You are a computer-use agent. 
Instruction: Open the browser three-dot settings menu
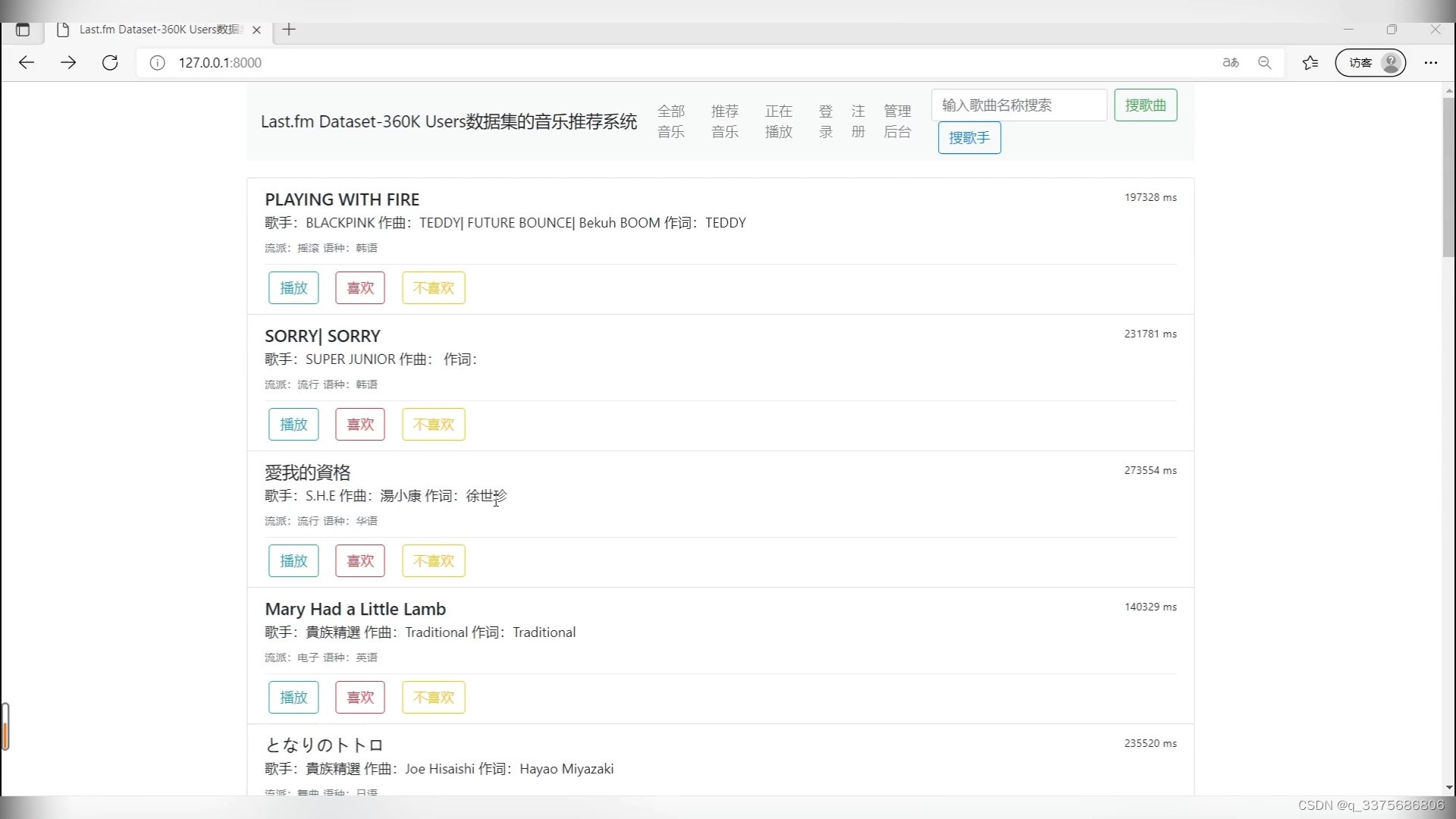coord(1430,63)
